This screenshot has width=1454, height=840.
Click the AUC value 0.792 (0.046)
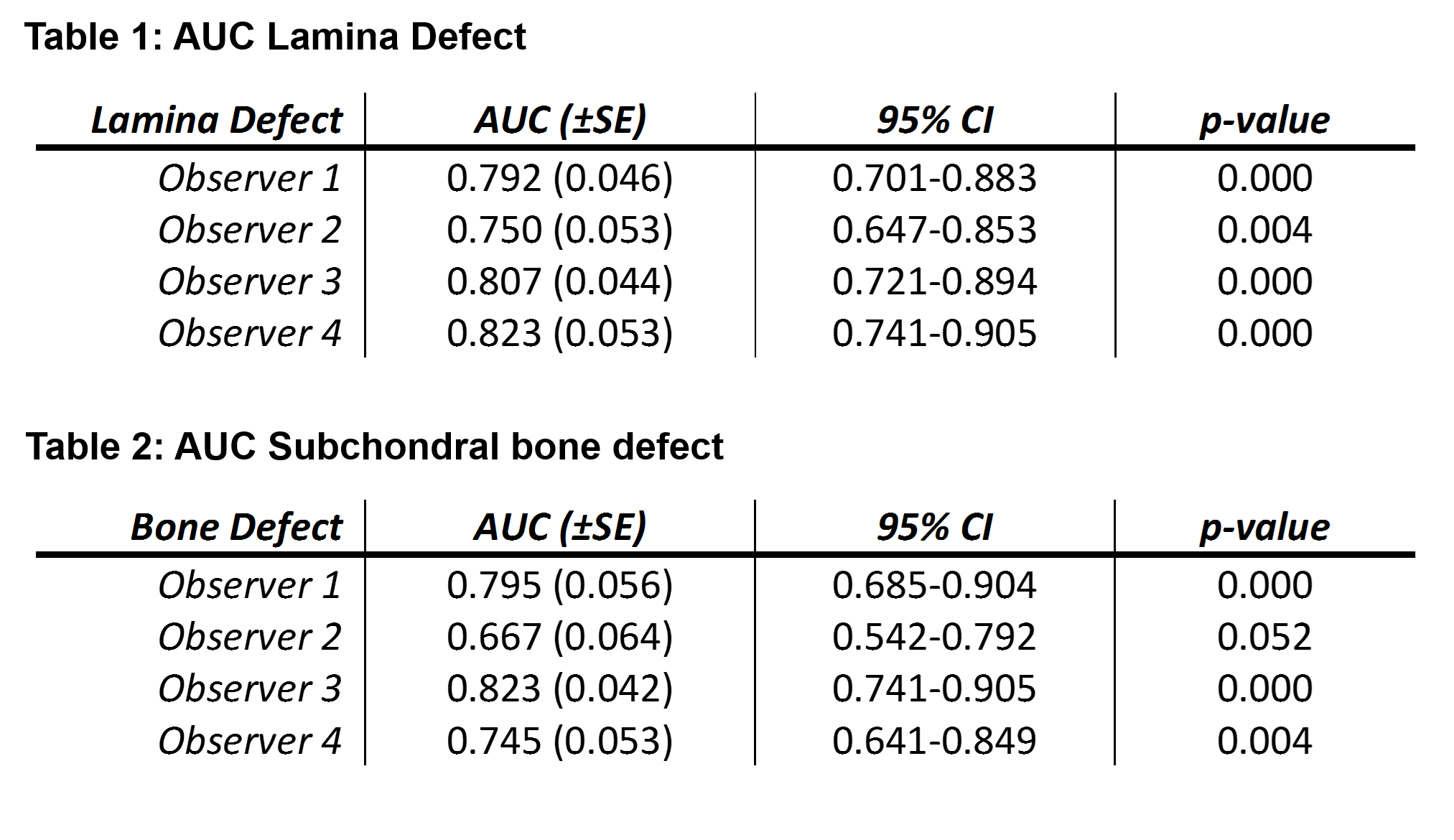coord(560,178)
